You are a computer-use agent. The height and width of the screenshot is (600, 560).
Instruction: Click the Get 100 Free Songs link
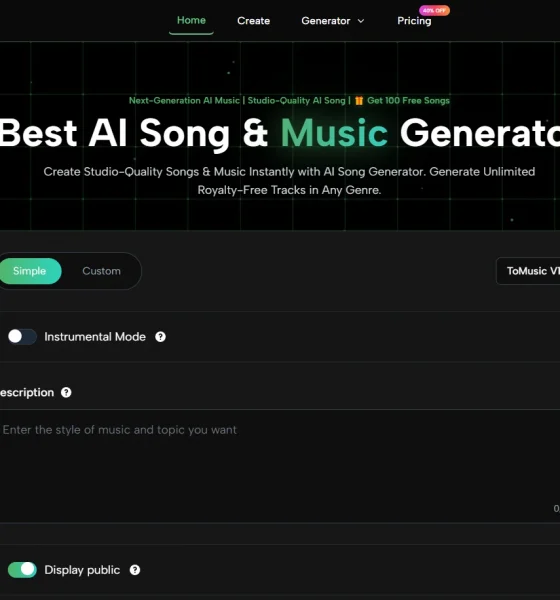pos(408,101)
